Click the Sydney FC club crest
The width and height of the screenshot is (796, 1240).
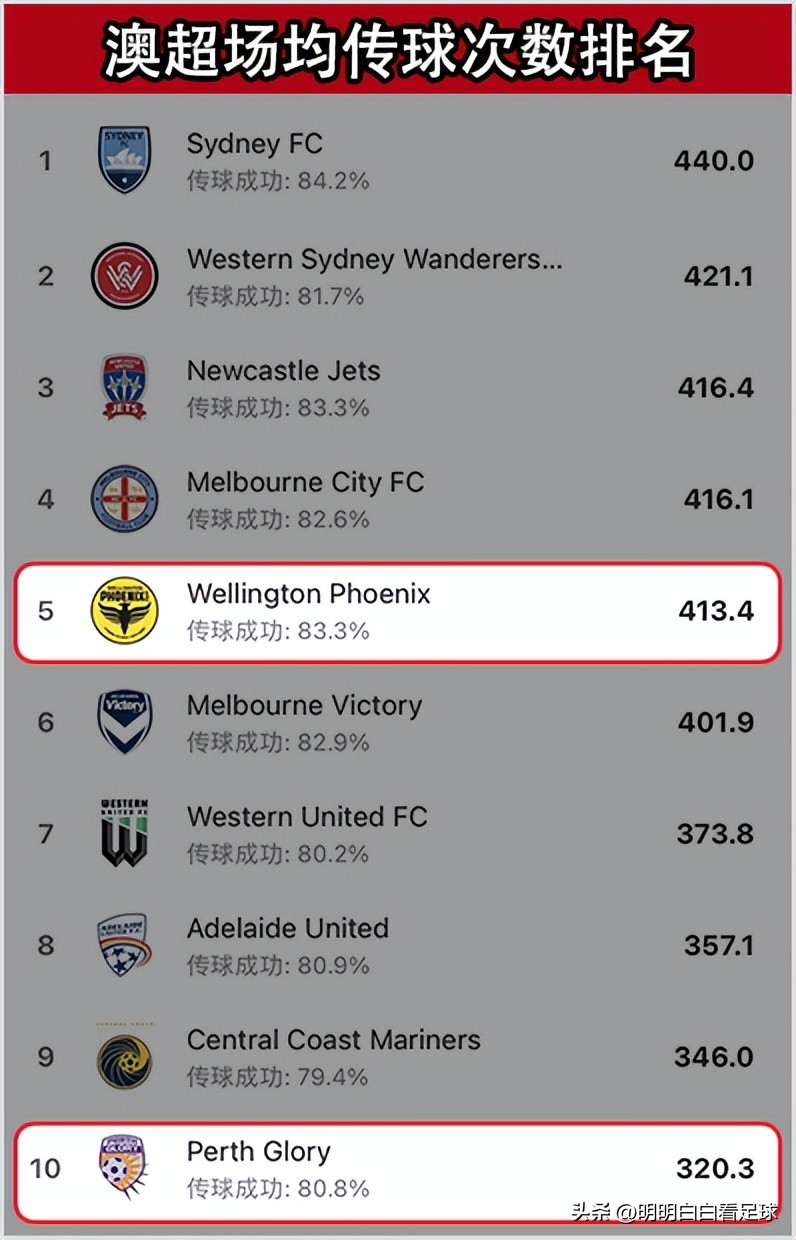(x=125, y=160)
